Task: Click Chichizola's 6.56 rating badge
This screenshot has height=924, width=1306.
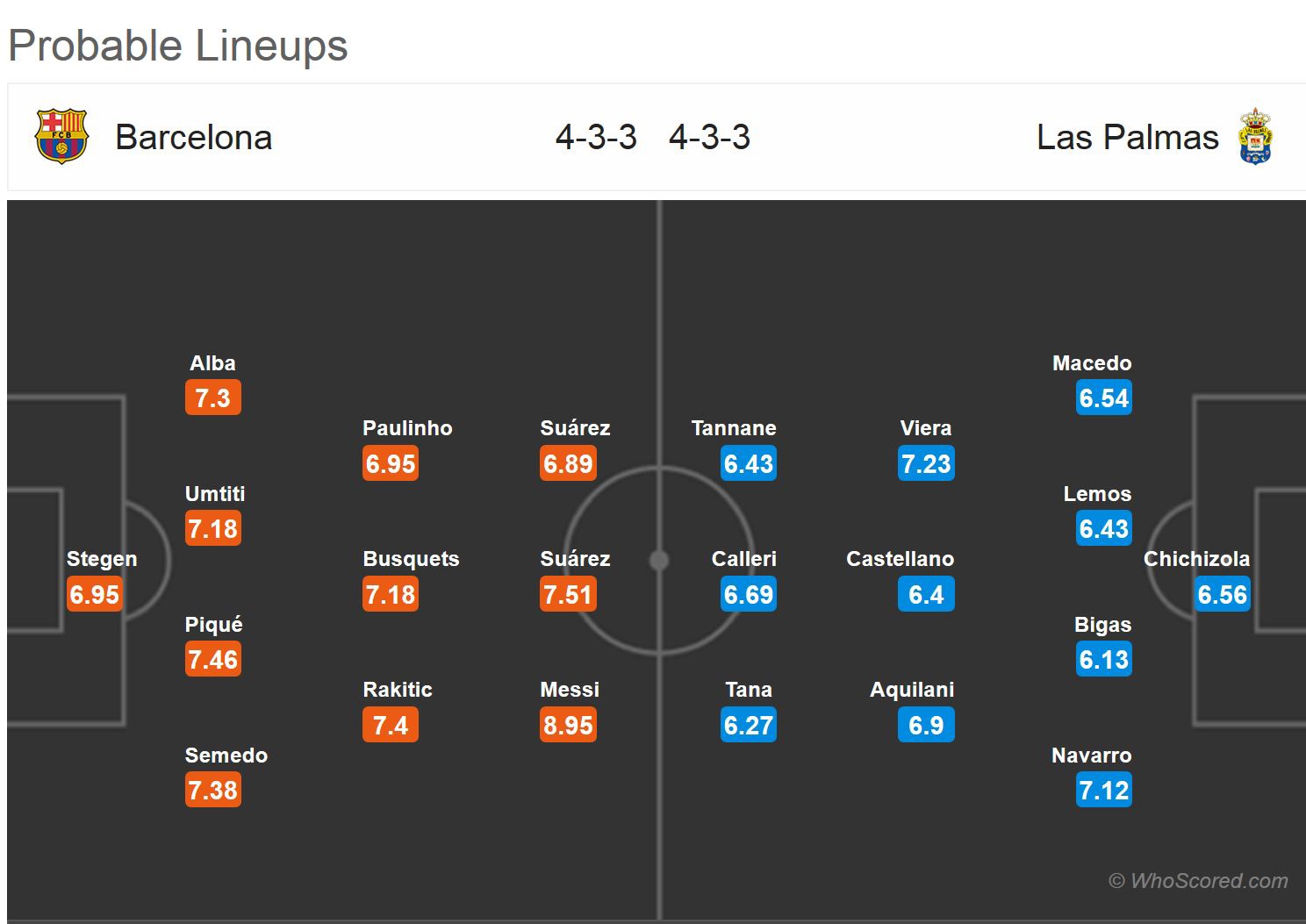Action: 1222,595
